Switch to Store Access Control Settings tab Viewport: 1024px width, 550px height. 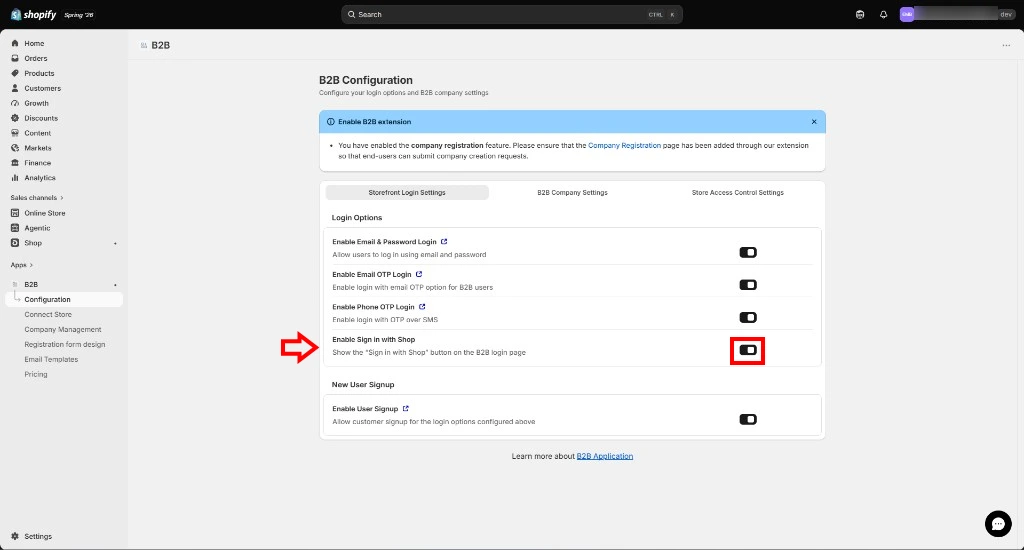click(x=737, y=193)
